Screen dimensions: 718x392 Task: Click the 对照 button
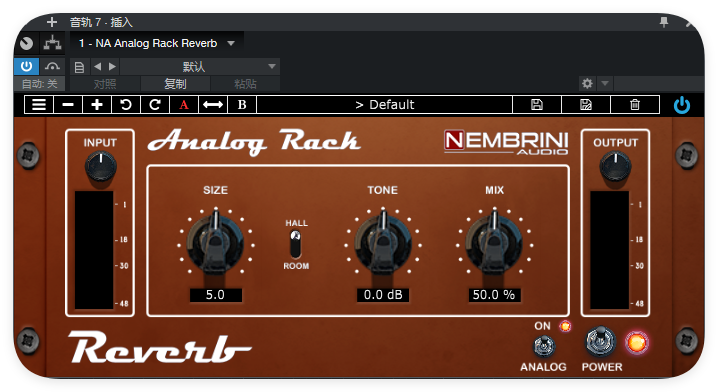coord(105,84)
